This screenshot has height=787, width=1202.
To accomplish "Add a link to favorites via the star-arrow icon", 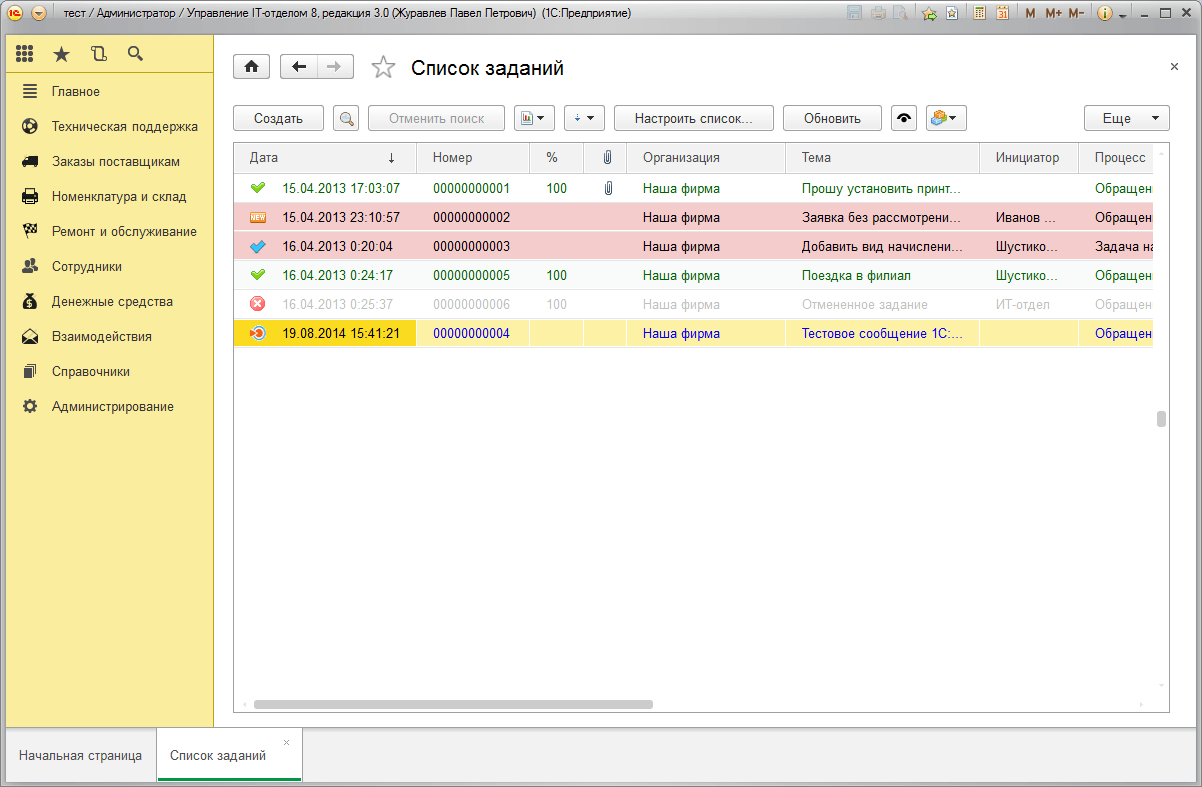I will (x=929, y=13).
